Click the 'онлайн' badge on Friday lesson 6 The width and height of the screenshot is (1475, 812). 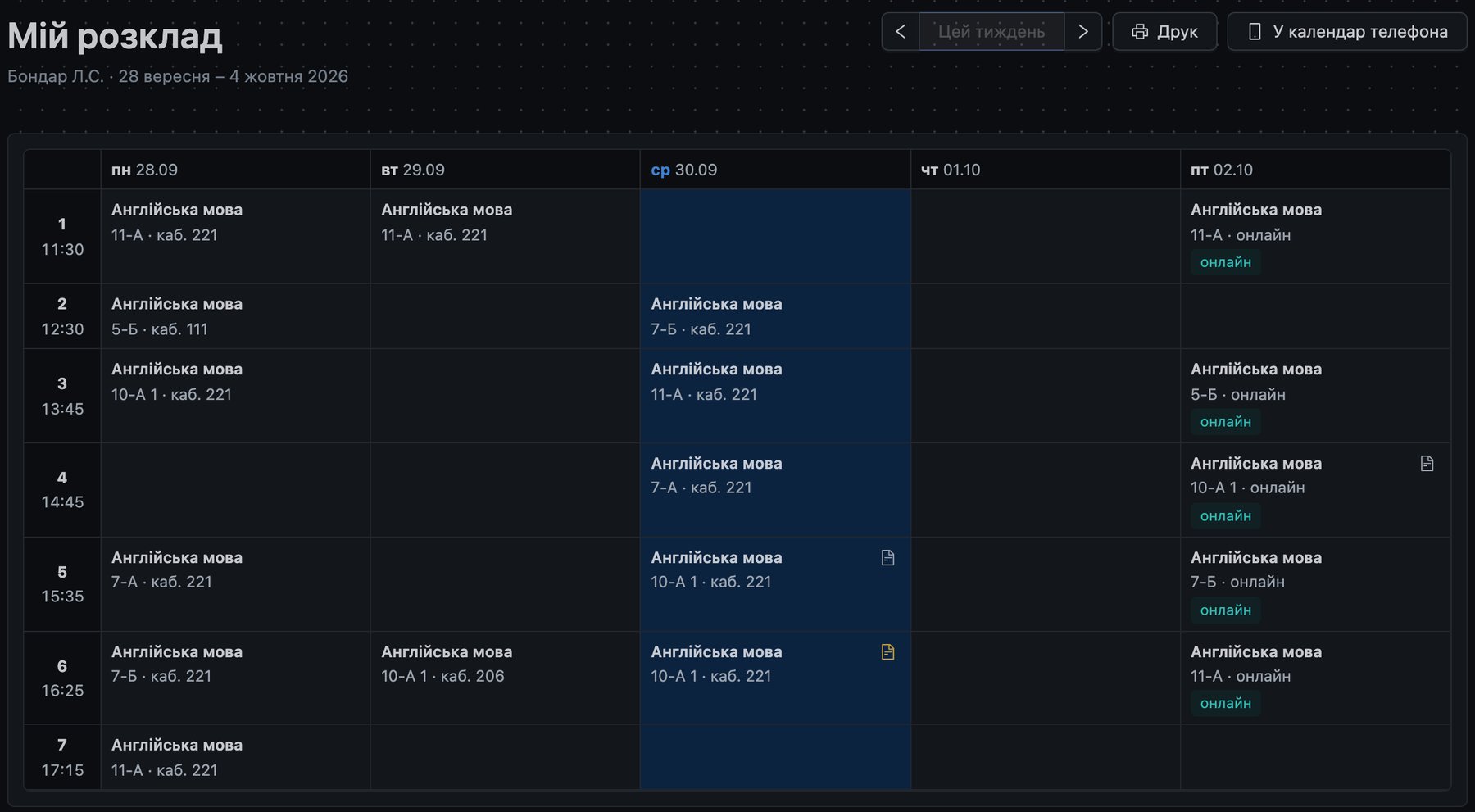pos(1225,704)
